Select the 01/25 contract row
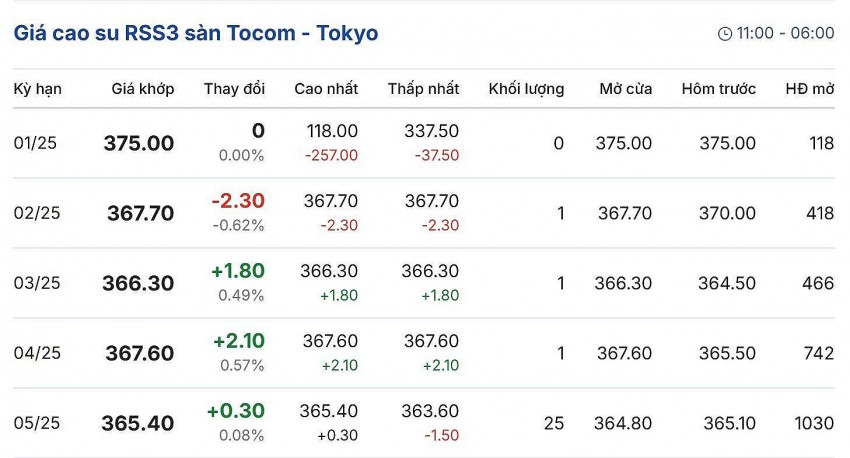 coord(36,143)
